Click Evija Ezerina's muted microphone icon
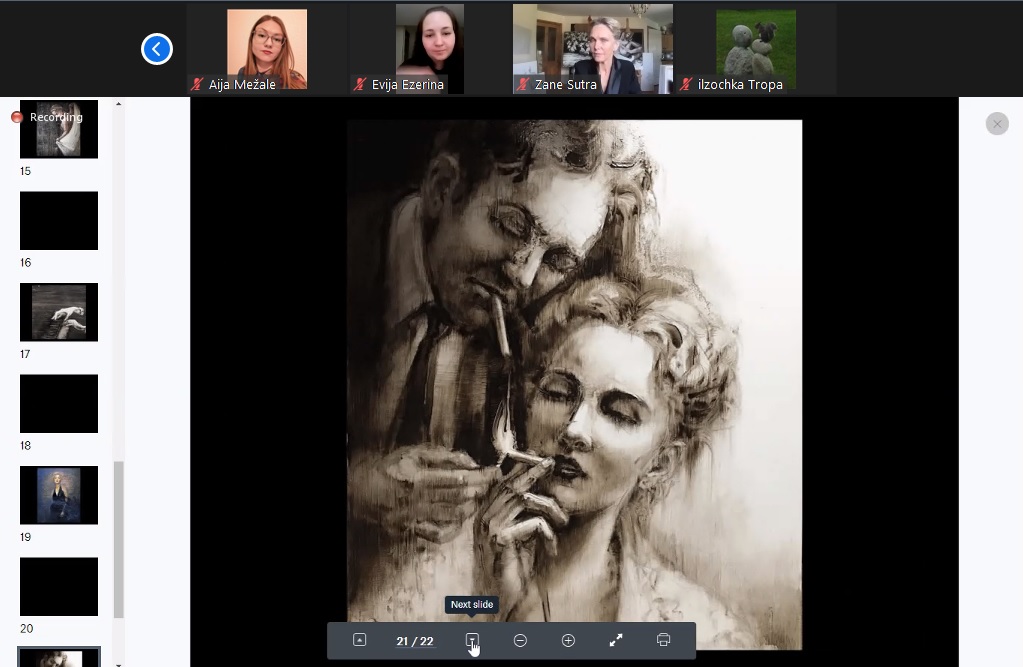1023x667 pixels. tap(360, 84)
